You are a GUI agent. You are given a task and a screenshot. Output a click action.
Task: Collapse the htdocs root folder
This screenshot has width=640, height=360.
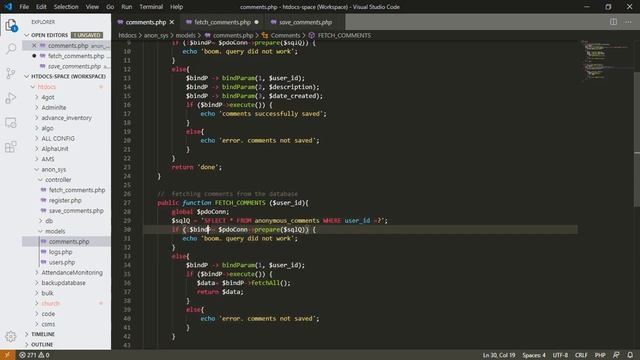[33, 87]
